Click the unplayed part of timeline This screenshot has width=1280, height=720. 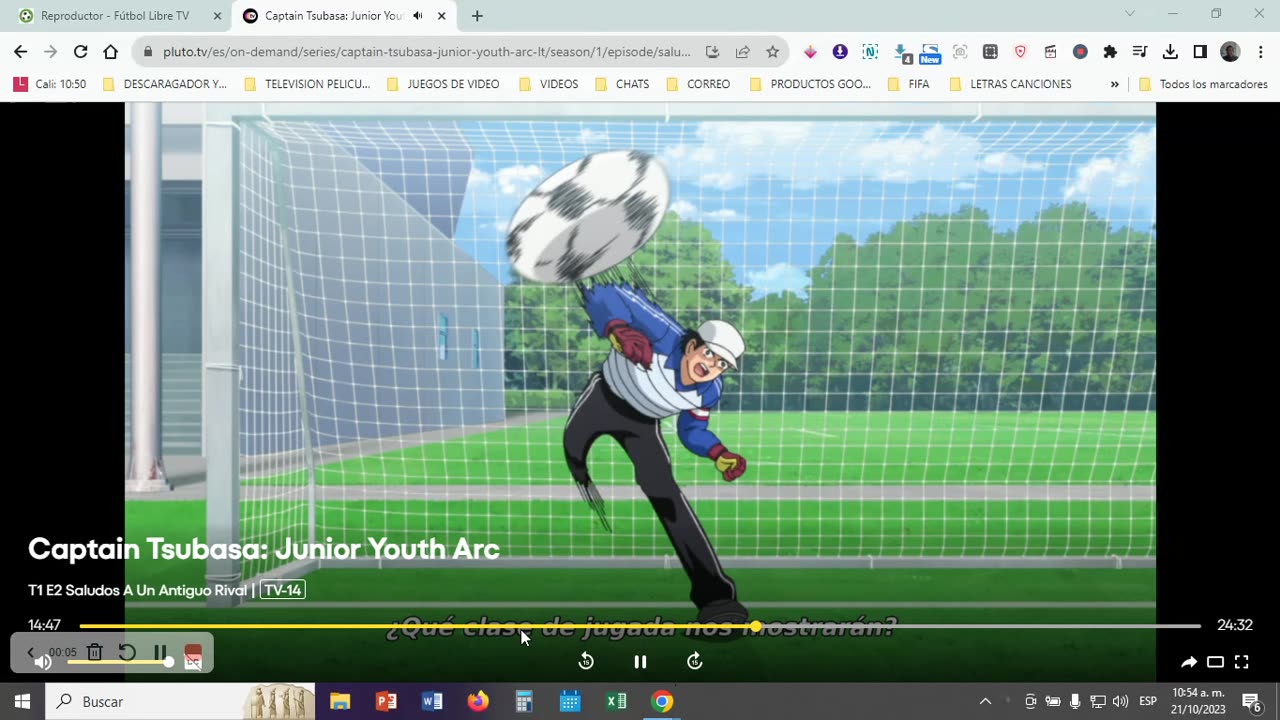(x=980, y=626)
